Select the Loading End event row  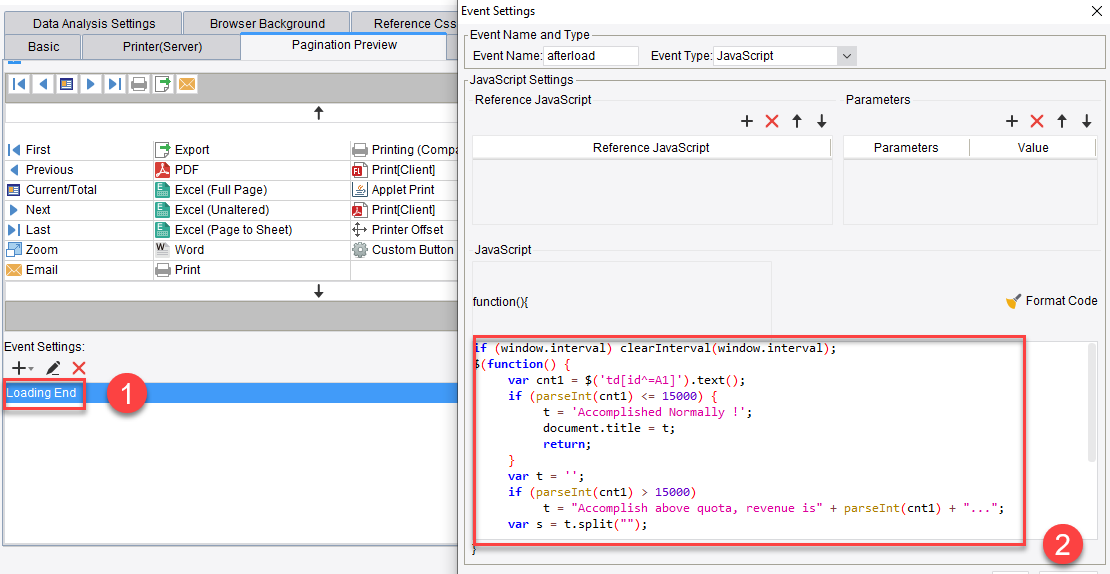coord(231,393)
